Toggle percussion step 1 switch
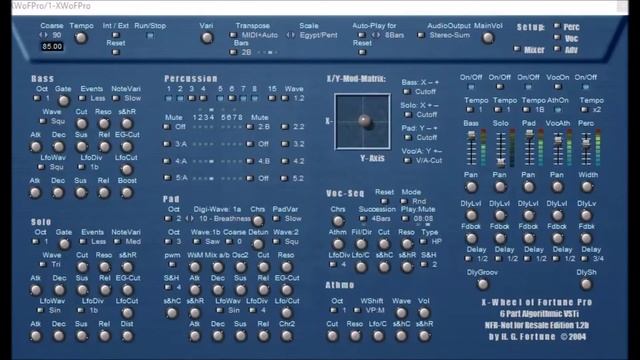640x360 pixels. (x=169, y=98)
